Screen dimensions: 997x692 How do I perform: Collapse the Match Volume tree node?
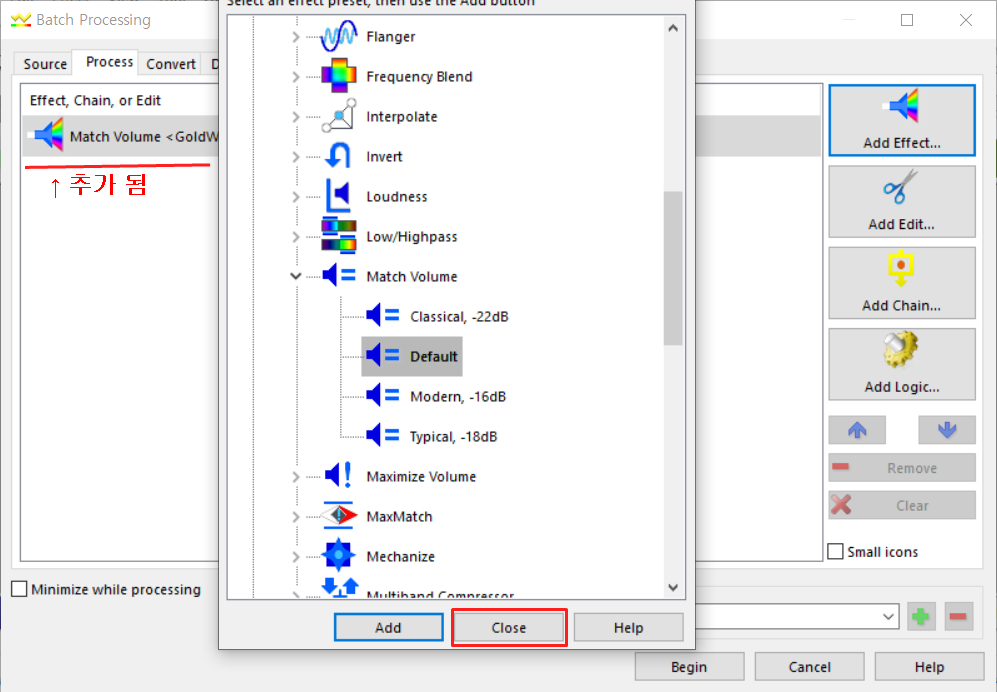[x=296, y=276]
